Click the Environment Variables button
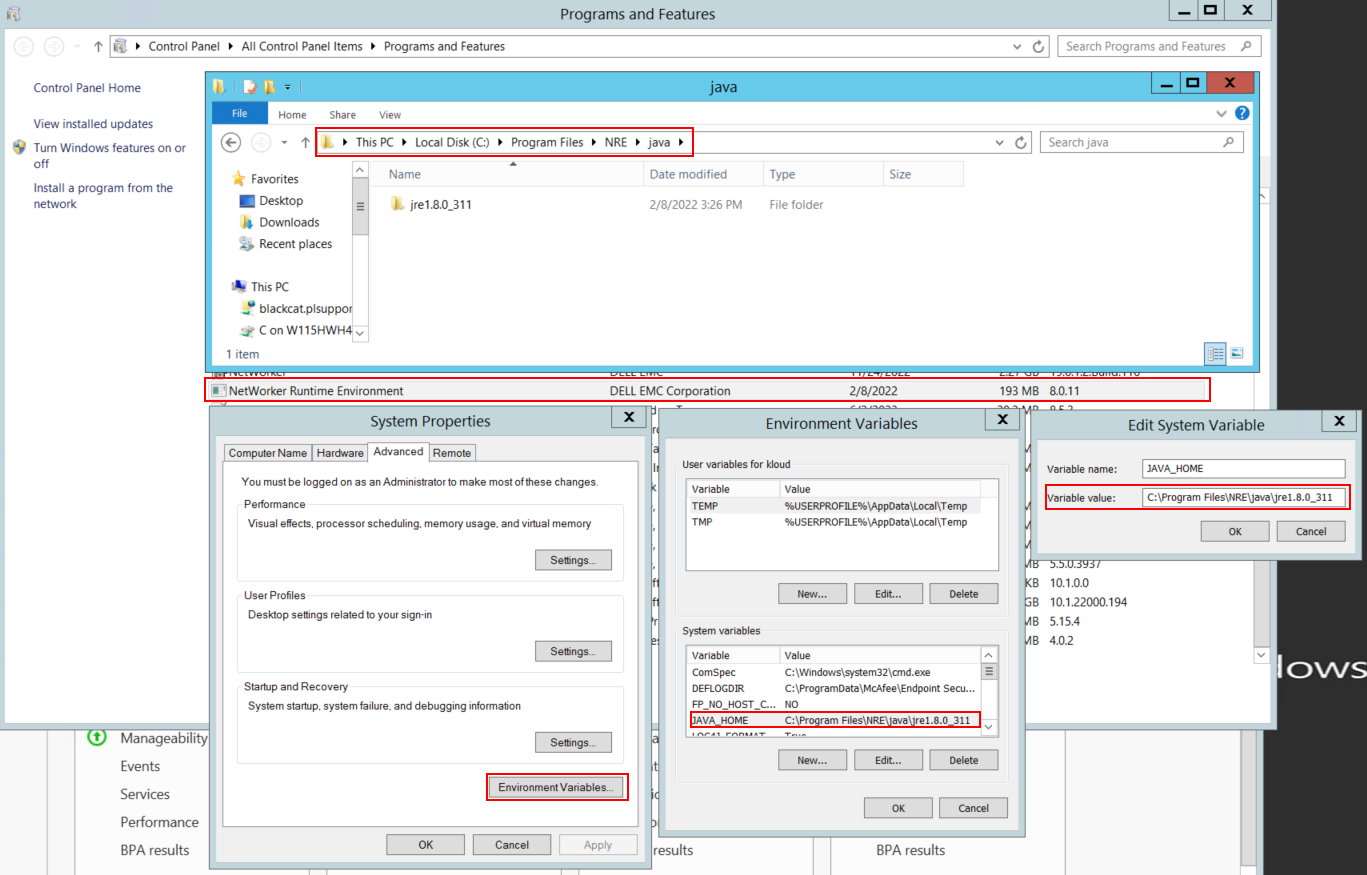The image size is (1367, 875). pyautogui.click(x=556, y=787)
